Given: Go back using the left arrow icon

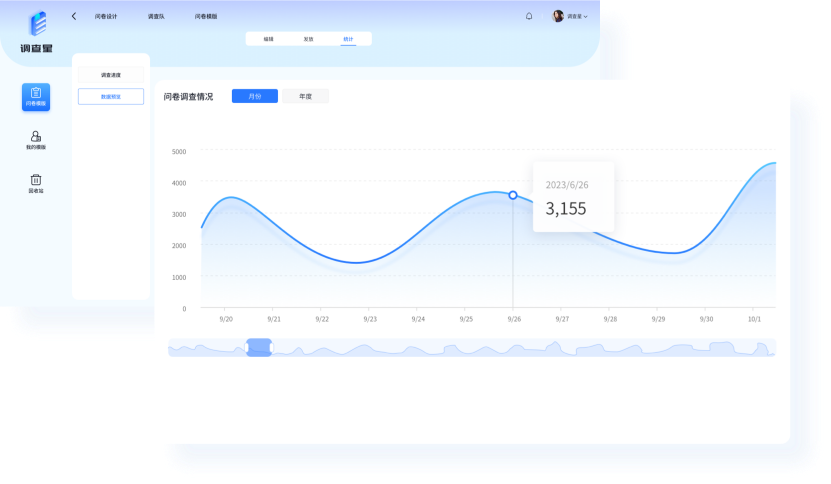Looking at the screenshot, I should coord(74,16).
